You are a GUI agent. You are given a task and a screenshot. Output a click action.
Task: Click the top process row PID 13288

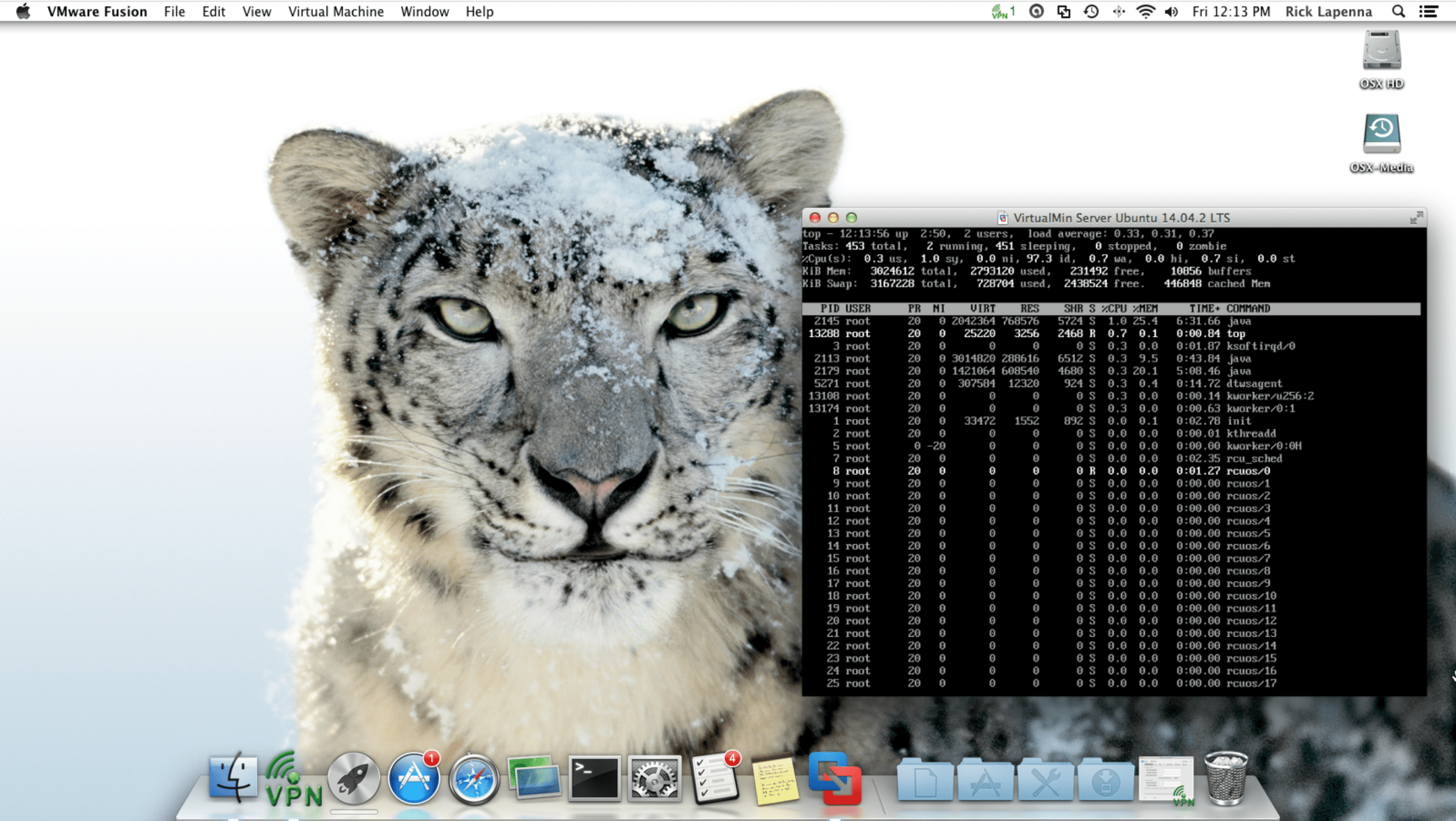click(1111, 333)
